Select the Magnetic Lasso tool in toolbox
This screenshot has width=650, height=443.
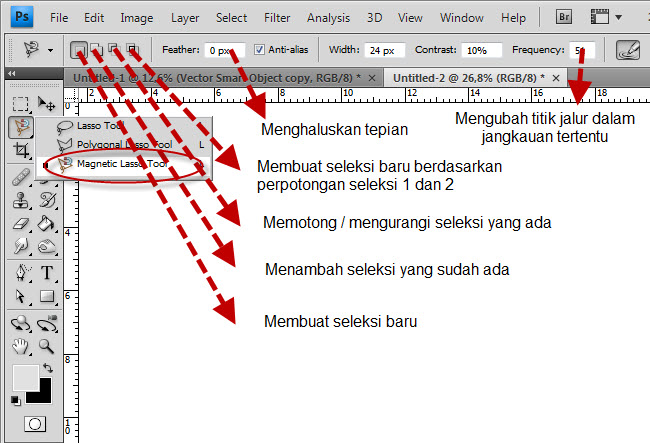click(21, 127)
